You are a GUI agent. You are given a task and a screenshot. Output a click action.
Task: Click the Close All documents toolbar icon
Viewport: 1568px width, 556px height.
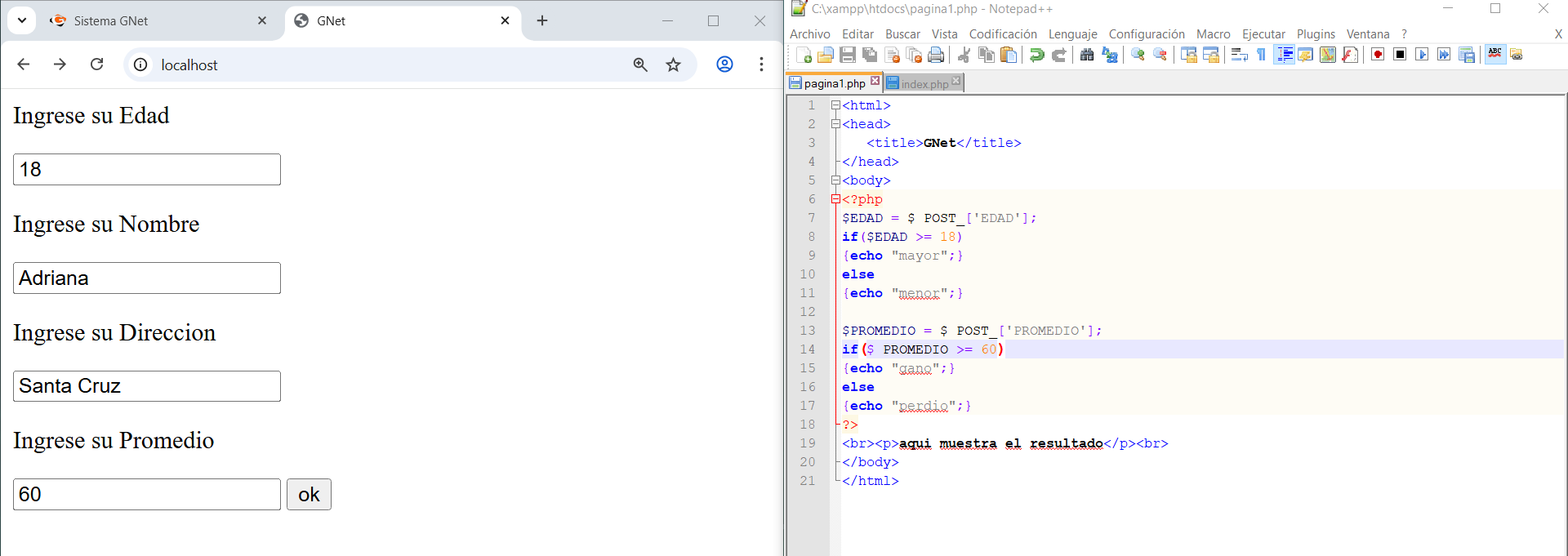[x=914, y=55]
